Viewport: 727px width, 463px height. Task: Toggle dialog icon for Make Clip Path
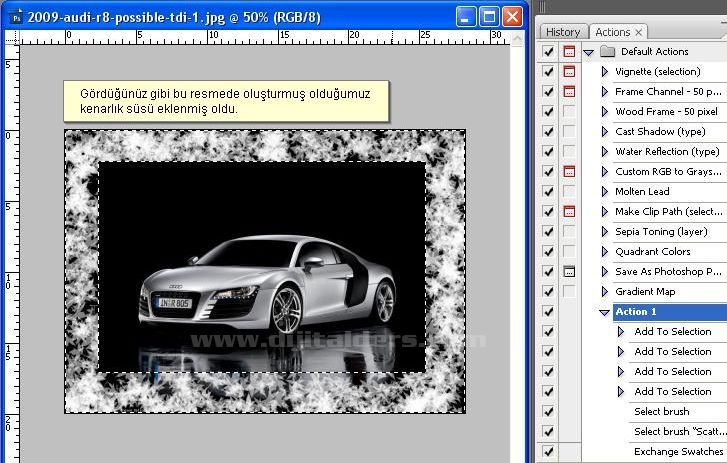click(x=569, y=211)
